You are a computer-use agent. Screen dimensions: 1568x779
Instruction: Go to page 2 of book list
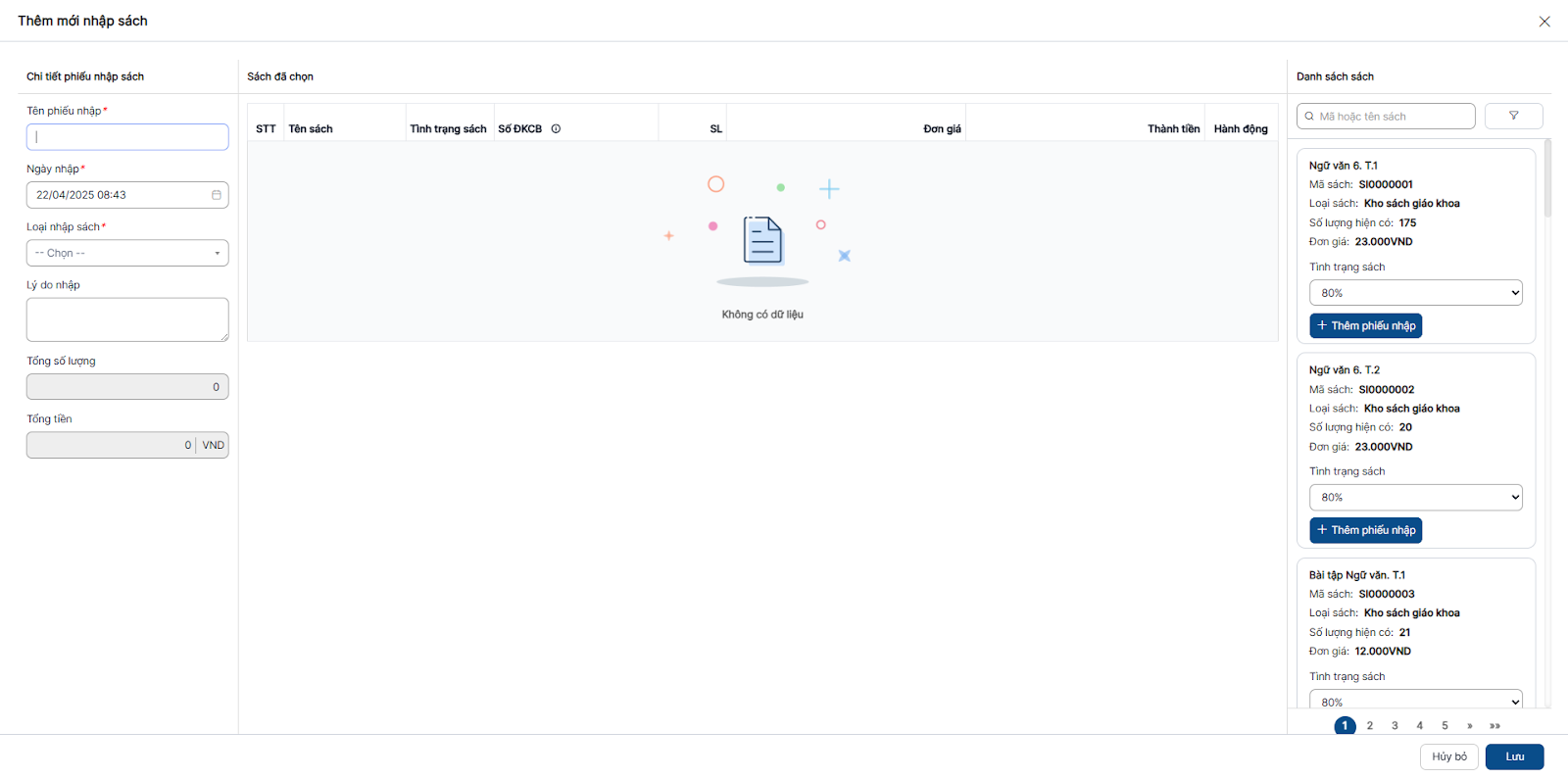tap(1369, 726)
